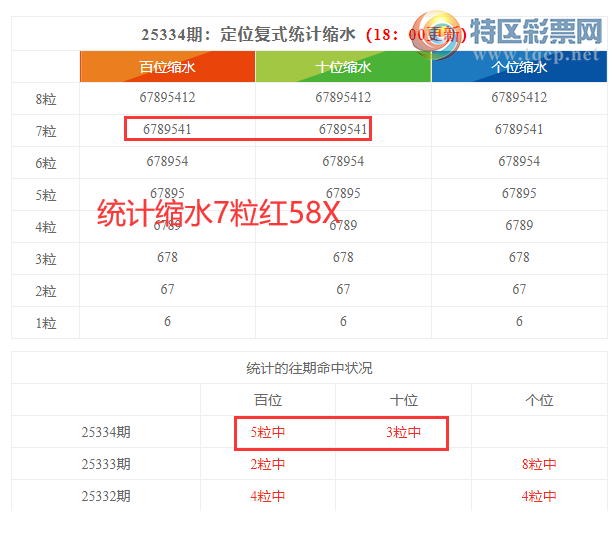Click the red 3粒中 result under 十位

point(403,433)
